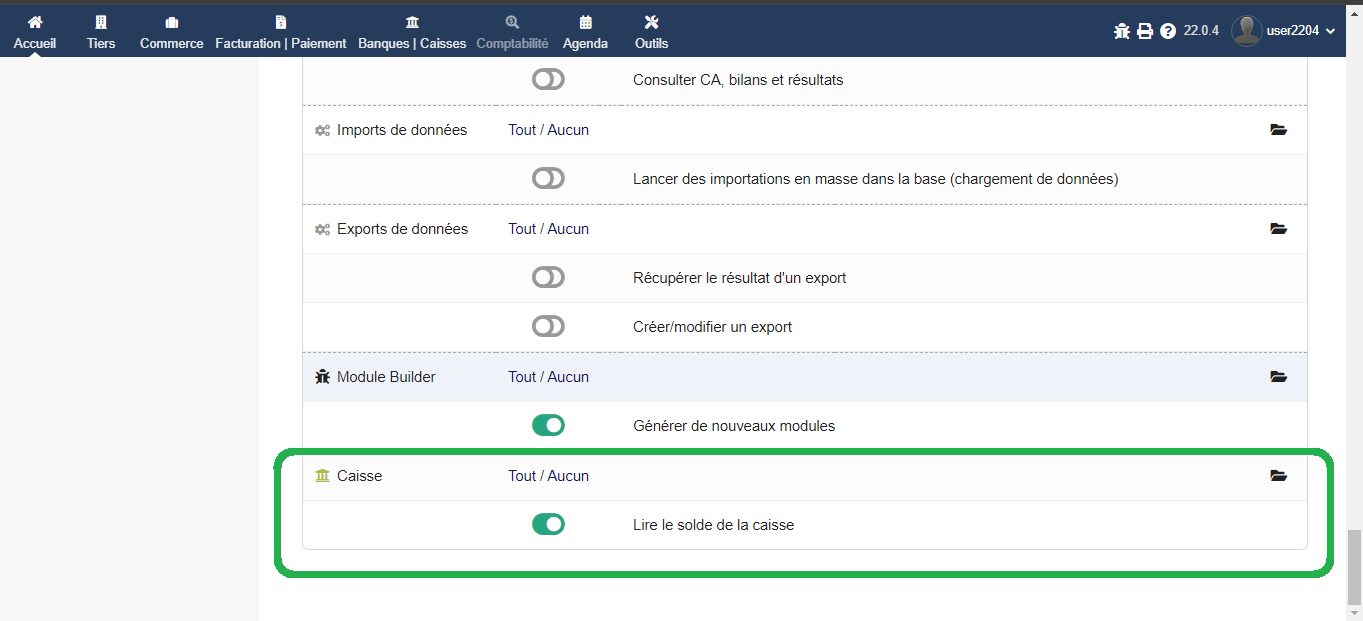Turn on 'Lancer des importations en masse' toggle
Viewport: 1363px width, 621px height.
point(548,179)
